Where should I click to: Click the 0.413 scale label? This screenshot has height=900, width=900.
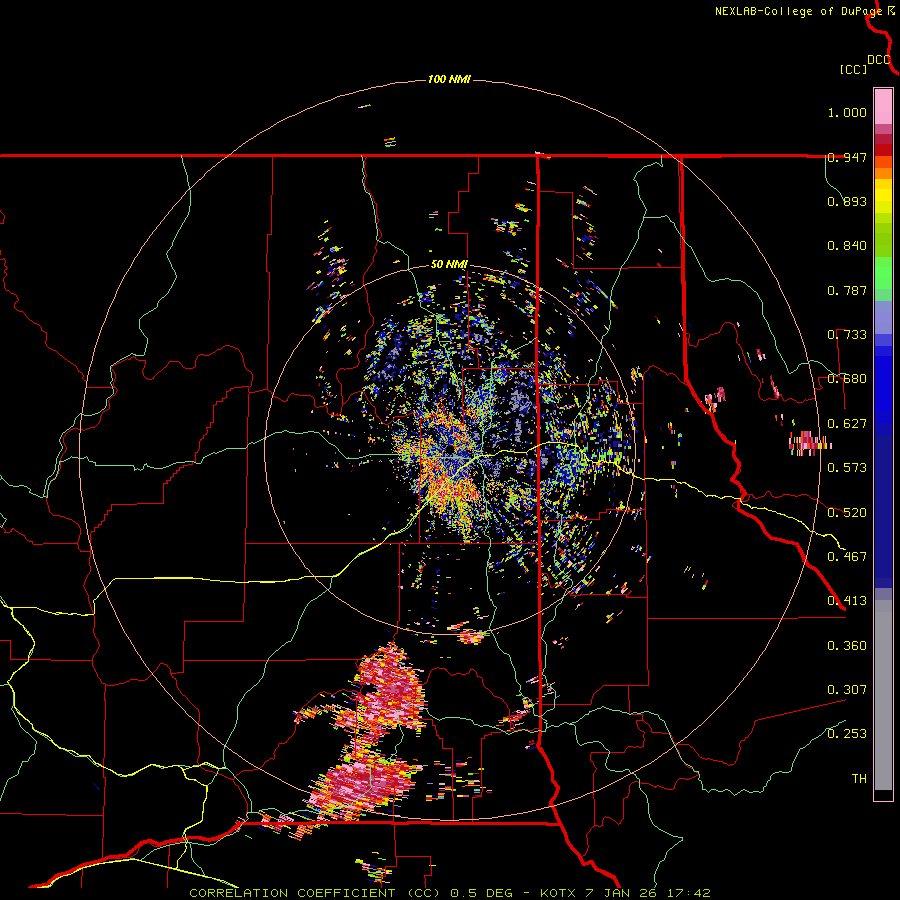coord(847,601)
